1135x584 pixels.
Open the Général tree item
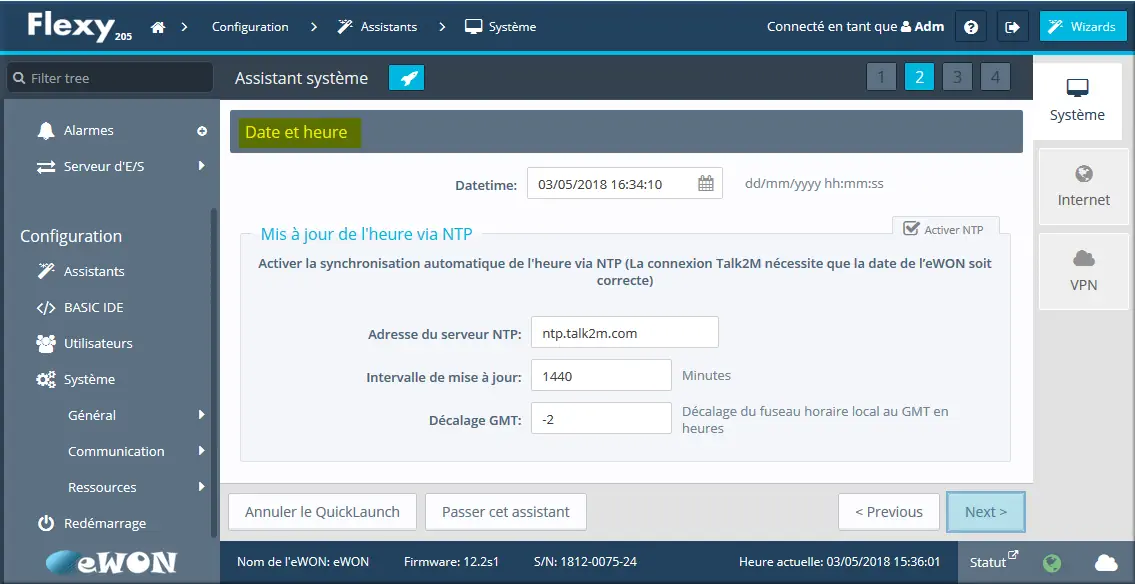(92, 415)
